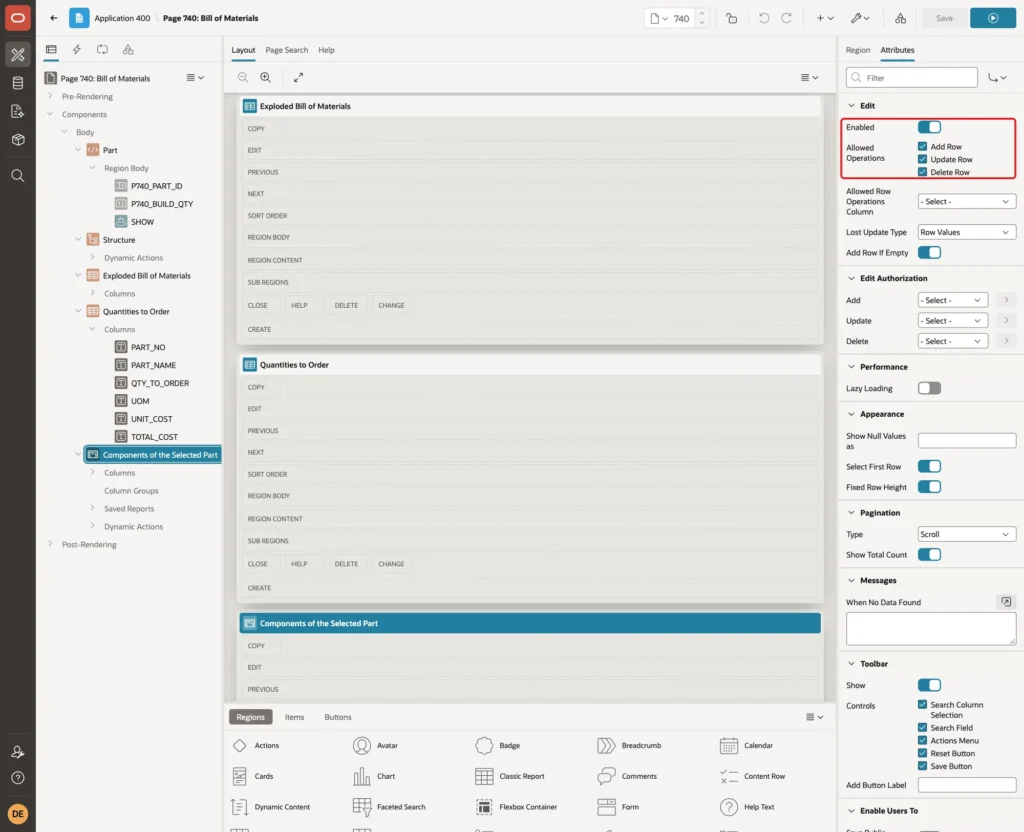Expand the layout to full view
Screen dimensions: 1024x832
coord(298,77)
